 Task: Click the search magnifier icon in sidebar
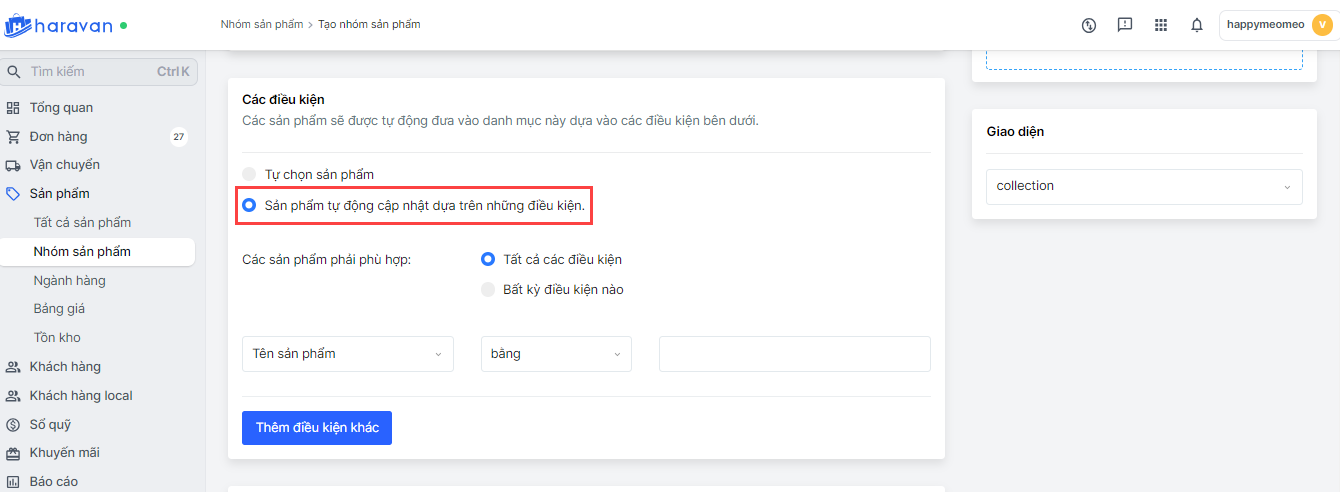pos(14,72)
